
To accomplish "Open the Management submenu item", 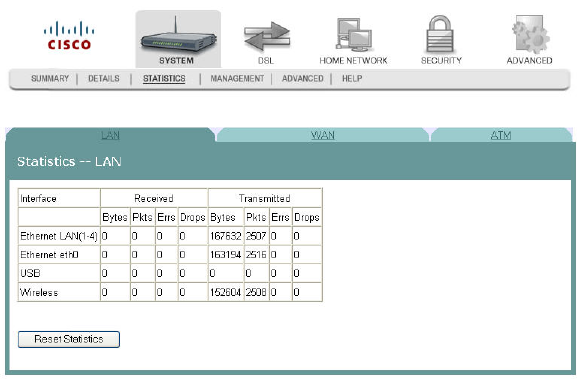I will click(x=237, y=78).
